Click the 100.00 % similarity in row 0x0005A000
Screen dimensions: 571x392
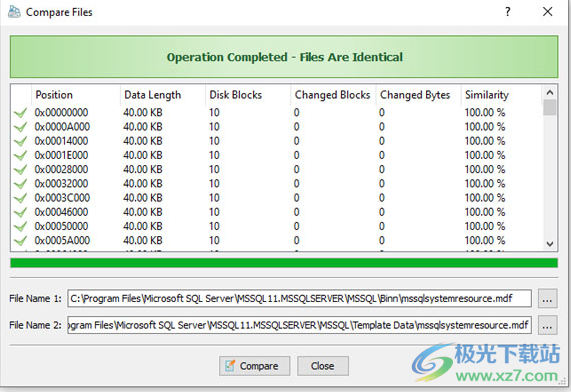tap(485, 240)
